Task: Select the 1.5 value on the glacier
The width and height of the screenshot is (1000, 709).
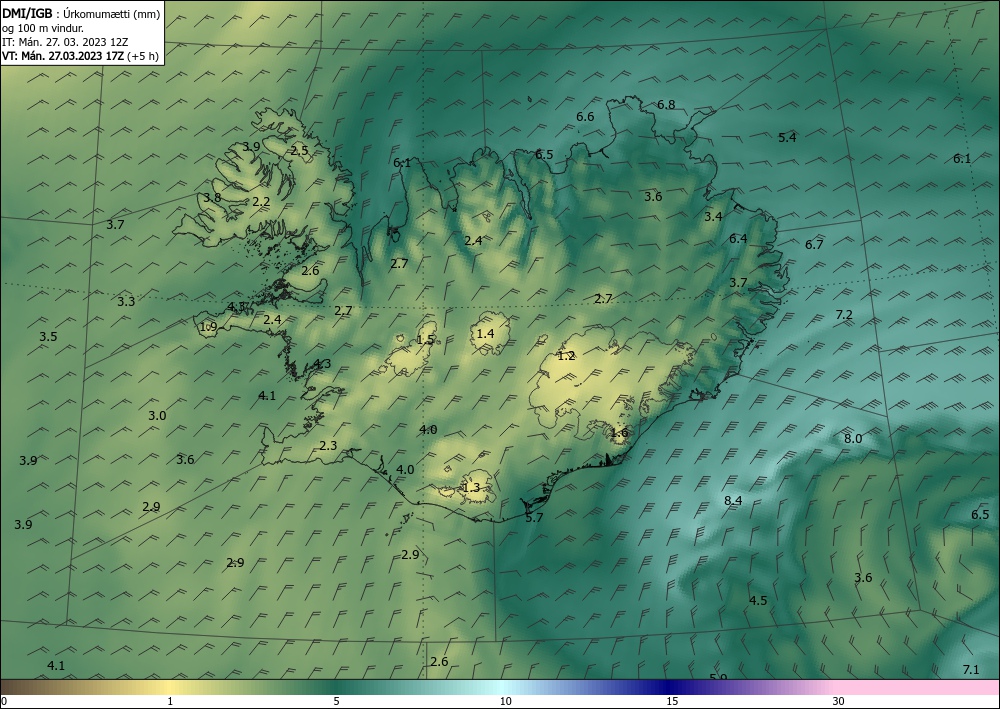Action: pyautogui.click(x=425, y=340)
